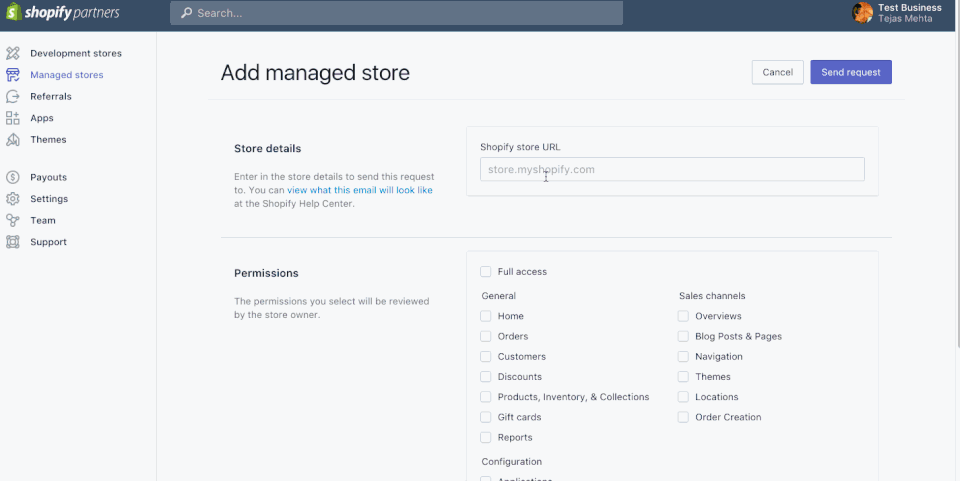Click the Shopify Partners logo
Viewport: 960px width, 481px height.
[x=62, y=12]
